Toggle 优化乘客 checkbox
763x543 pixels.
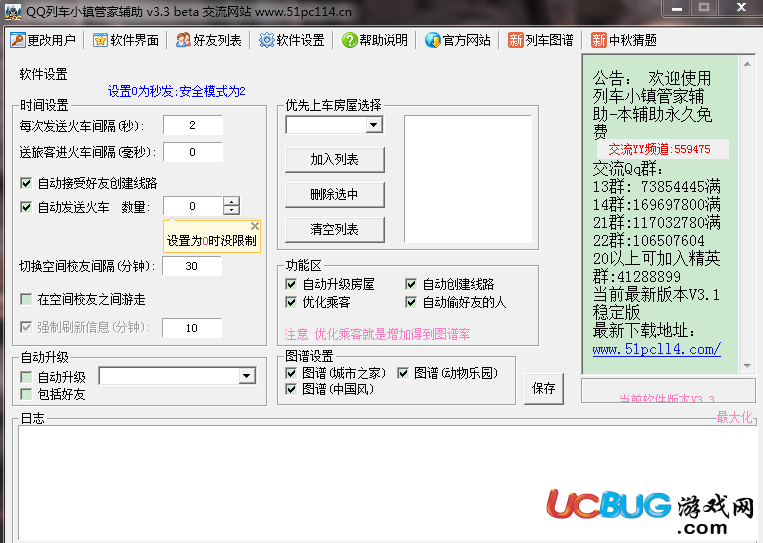click(291, 302)
